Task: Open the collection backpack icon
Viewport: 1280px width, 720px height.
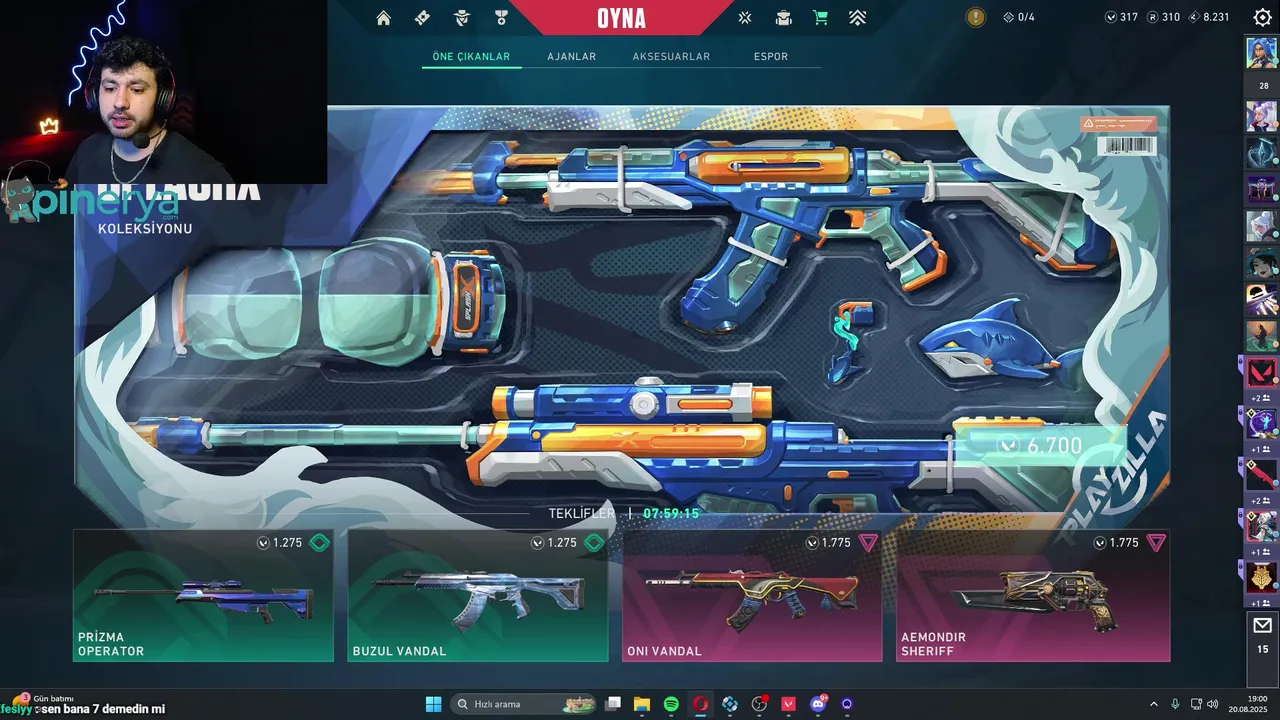Action: [784, 18]
